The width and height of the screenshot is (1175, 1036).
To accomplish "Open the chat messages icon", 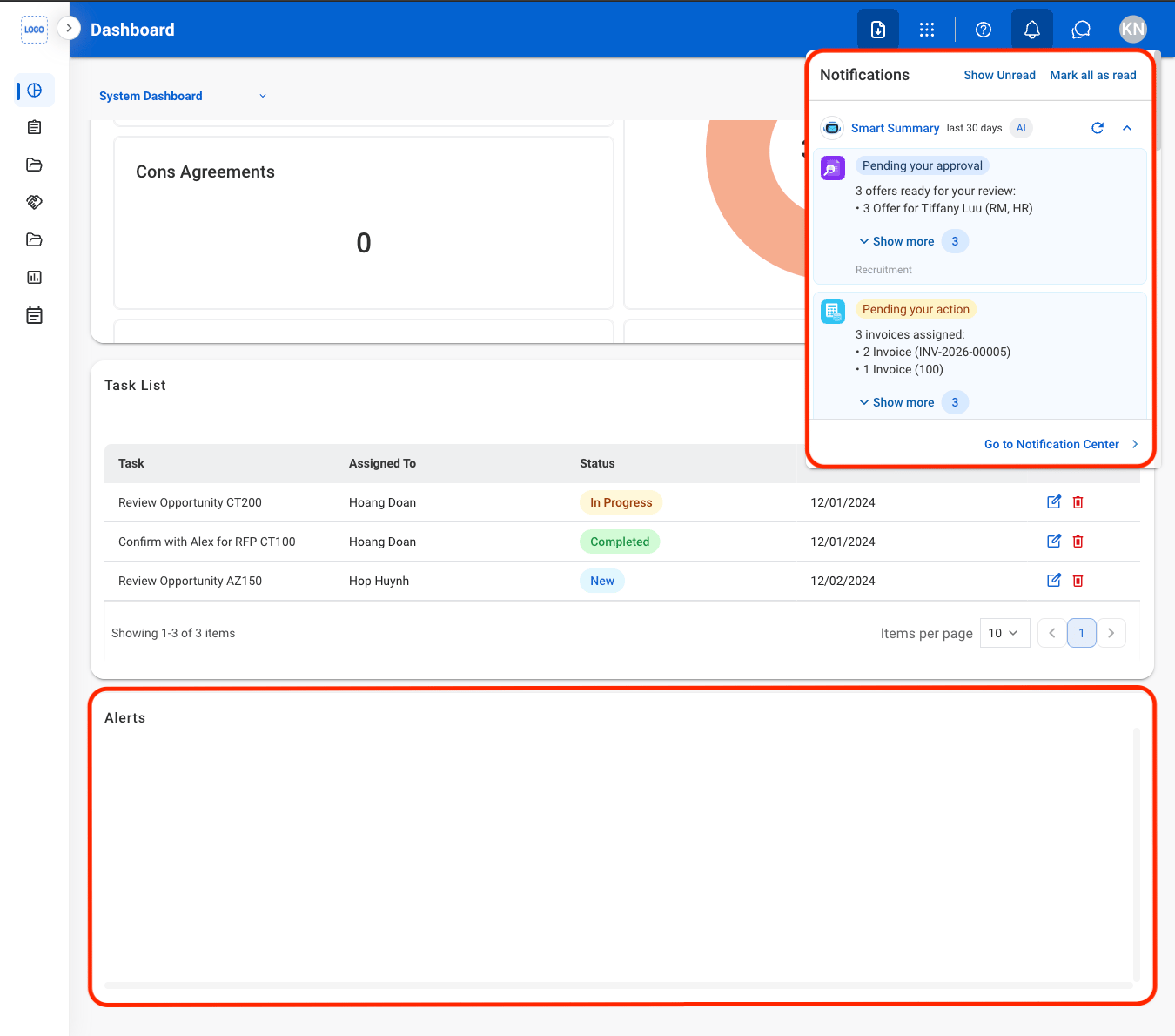I will (1081, 30).
